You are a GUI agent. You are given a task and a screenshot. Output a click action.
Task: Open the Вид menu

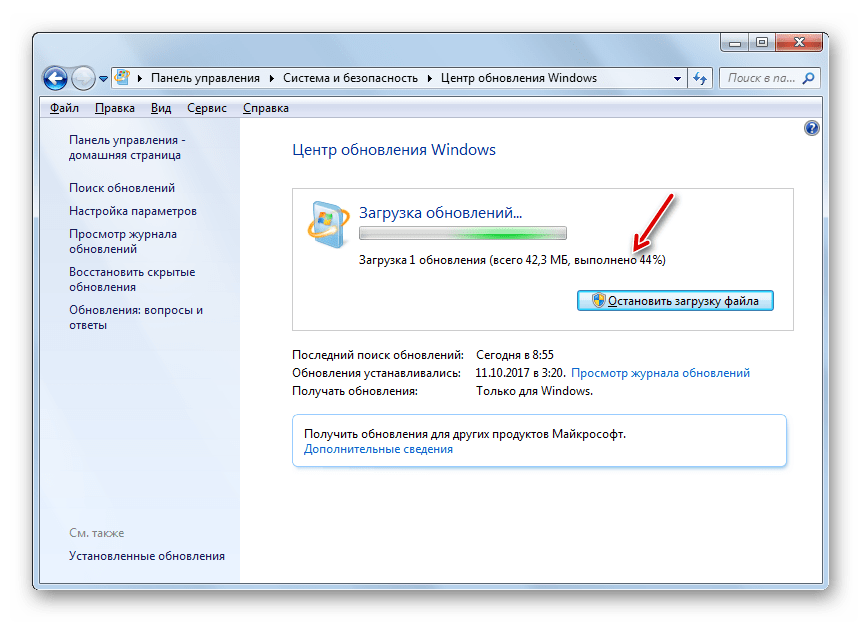coord(161,108)
